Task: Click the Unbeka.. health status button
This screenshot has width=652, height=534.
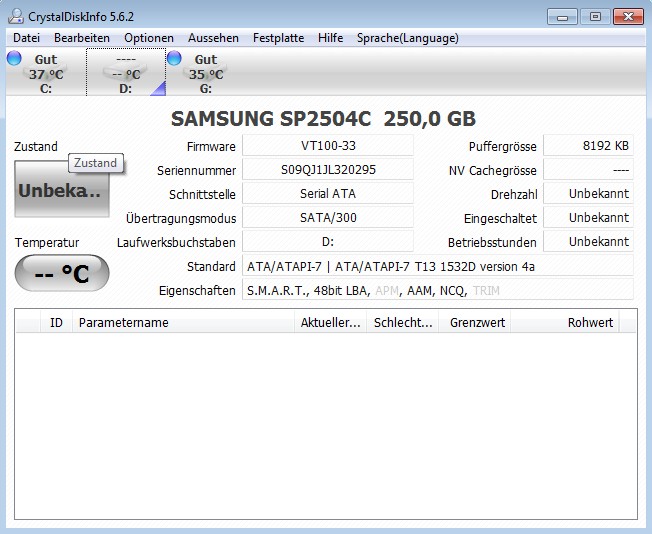Action: pyautogui.click(x=62, y=190)
